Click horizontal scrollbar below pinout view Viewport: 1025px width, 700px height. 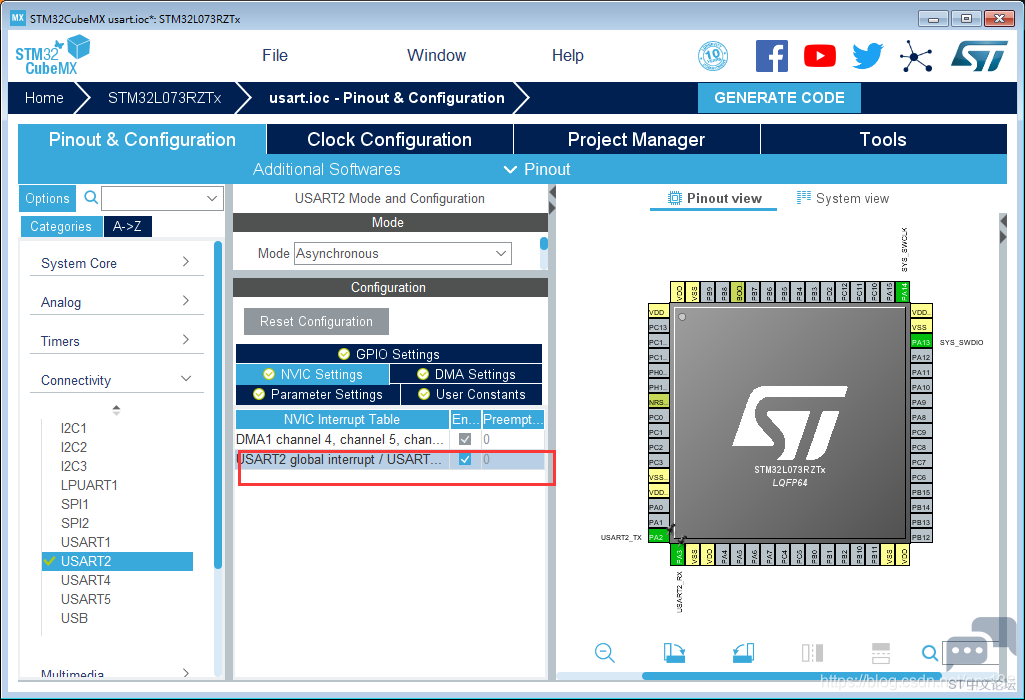[x=792, y=676]
